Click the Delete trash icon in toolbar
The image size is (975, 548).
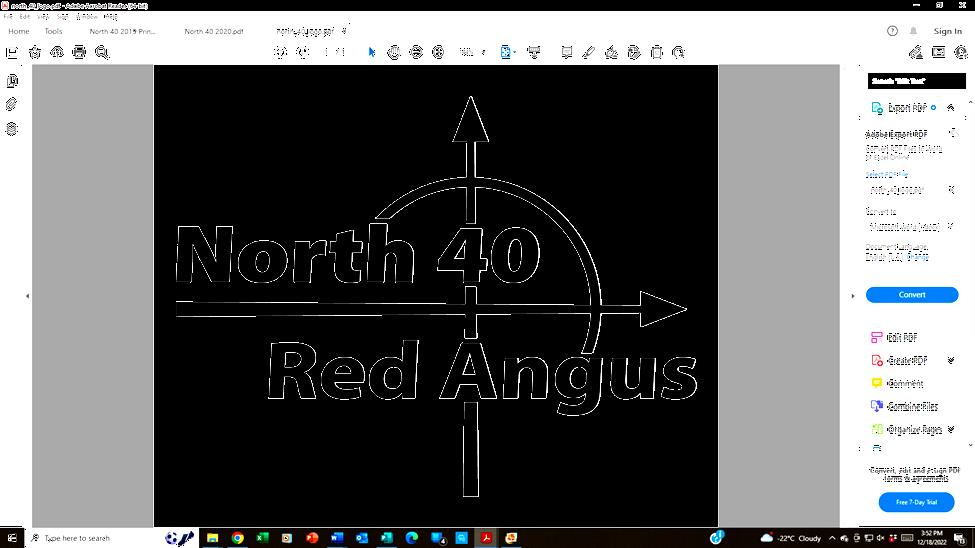[x=657, y=52]
